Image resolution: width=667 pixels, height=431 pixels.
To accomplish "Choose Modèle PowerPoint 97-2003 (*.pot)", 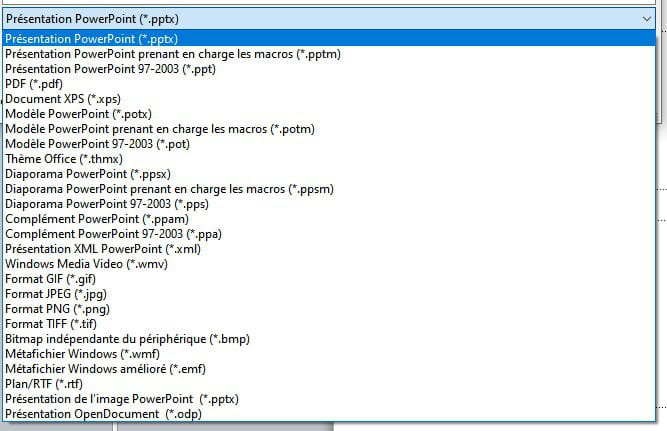I will click(x=329, y=144).
